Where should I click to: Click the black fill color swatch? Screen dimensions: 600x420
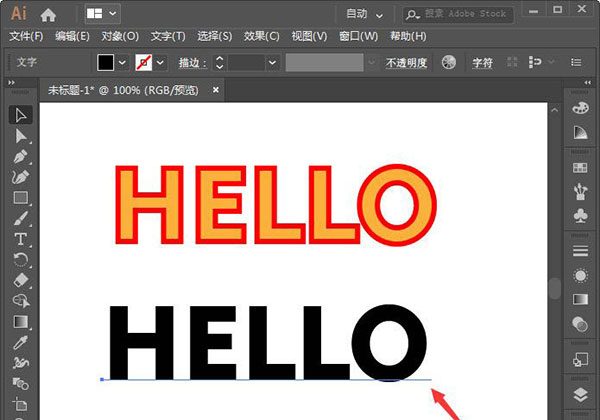pos(106,62)
